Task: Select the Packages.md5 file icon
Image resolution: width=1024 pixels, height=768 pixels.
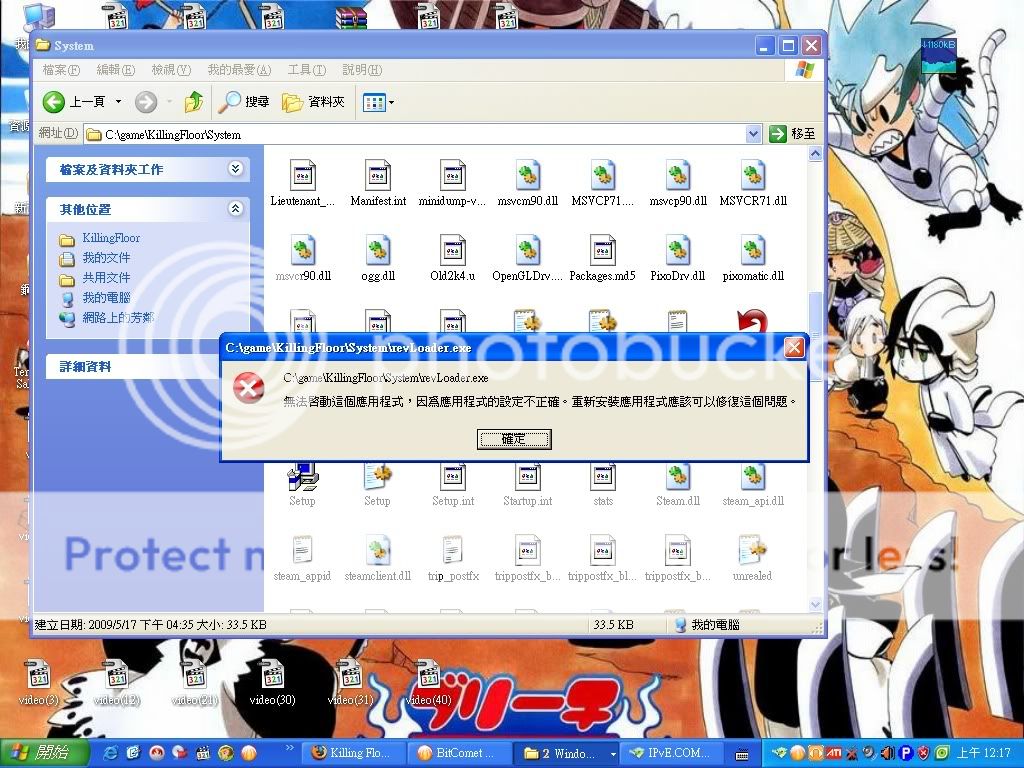Action: click(602, 251)
